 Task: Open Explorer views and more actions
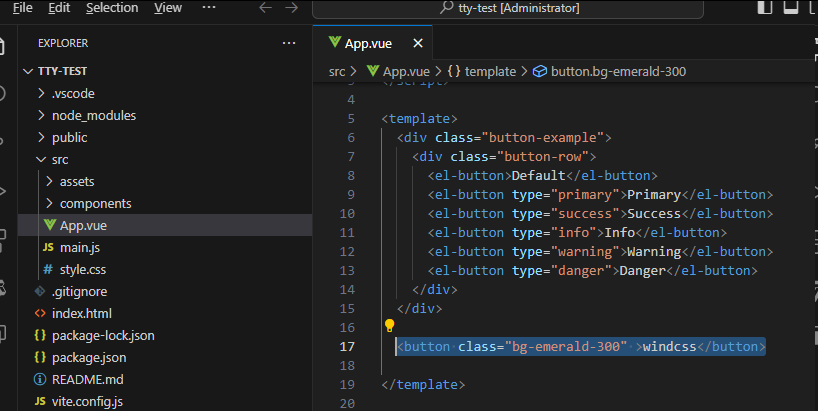[x=289, y=43]
